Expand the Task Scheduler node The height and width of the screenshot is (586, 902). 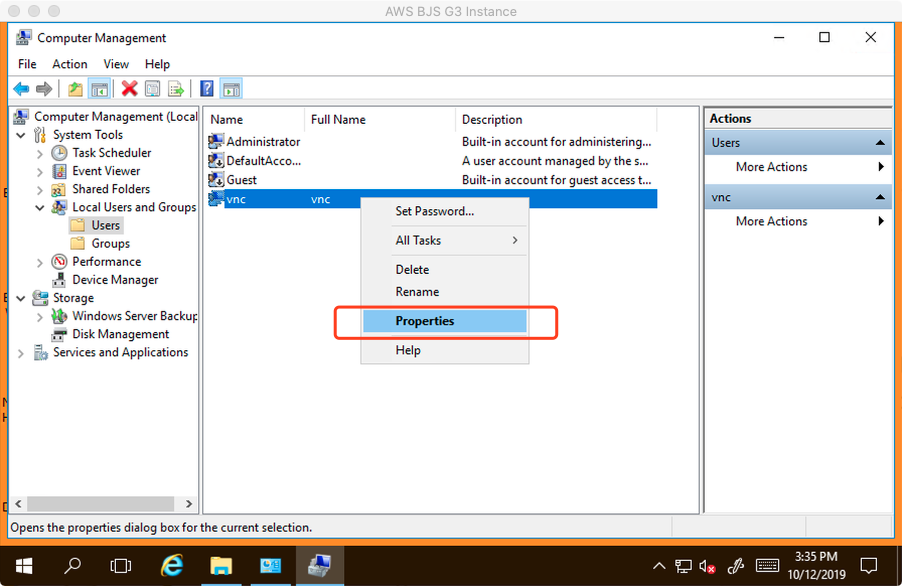(x=40, y=154)
